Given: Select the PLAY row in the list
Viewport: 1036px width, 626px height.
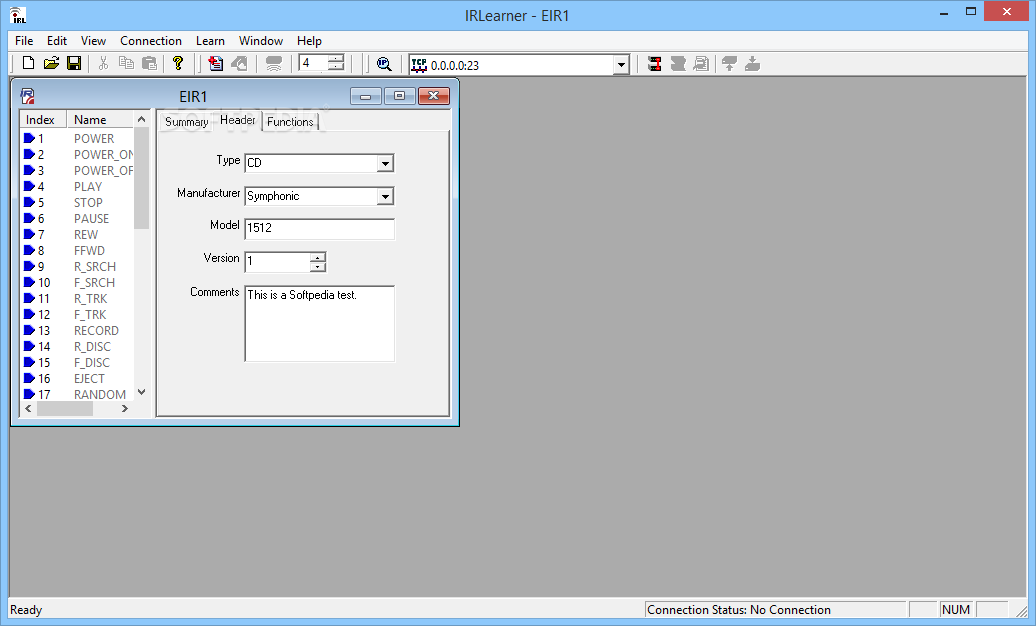Looking at the screenshot, I should [77, 186].
